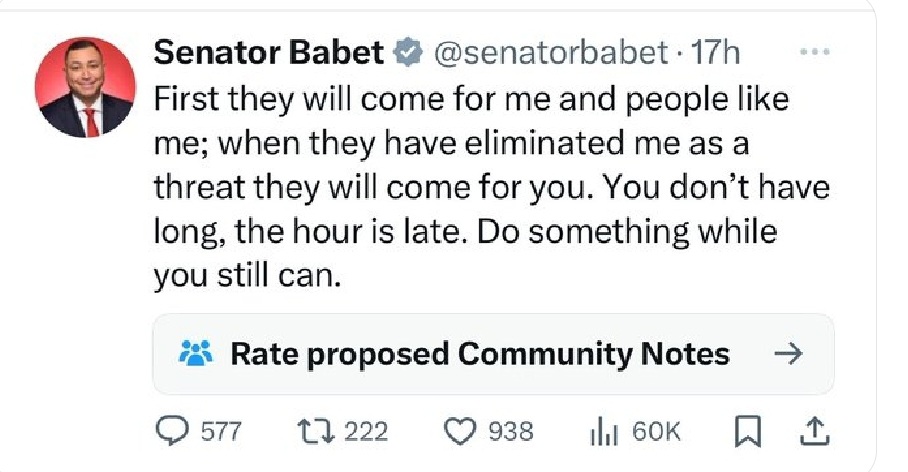Open the three-dot more options menu
The image size is (908, 472).
point(819,50)
